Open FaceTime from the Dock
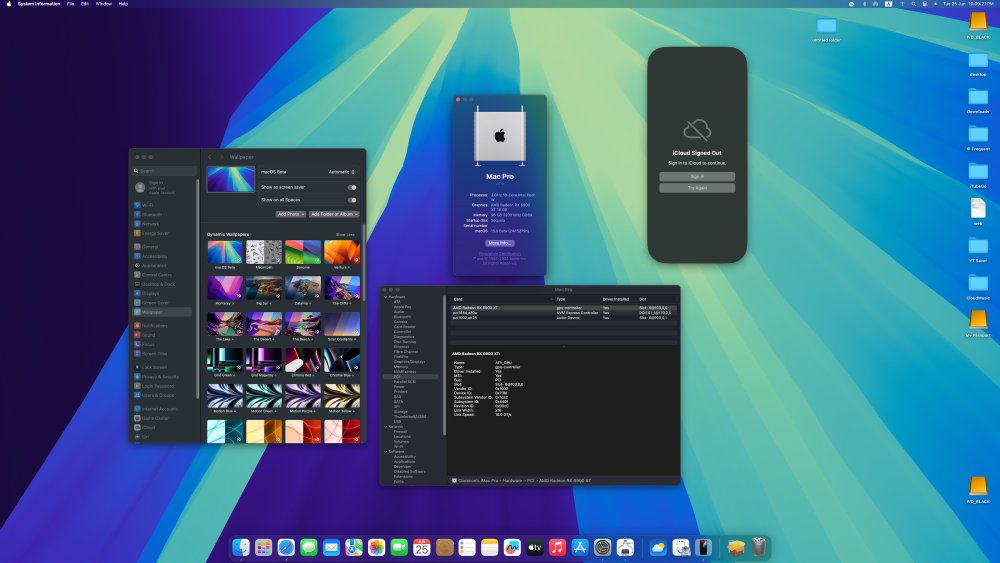 pos(399,547)
